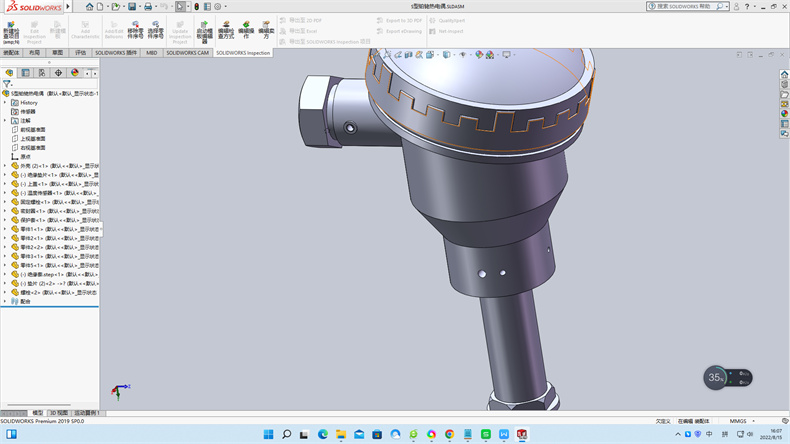
Task: Click the Print icon in top toolbar
Action: [x=148, y=6]
